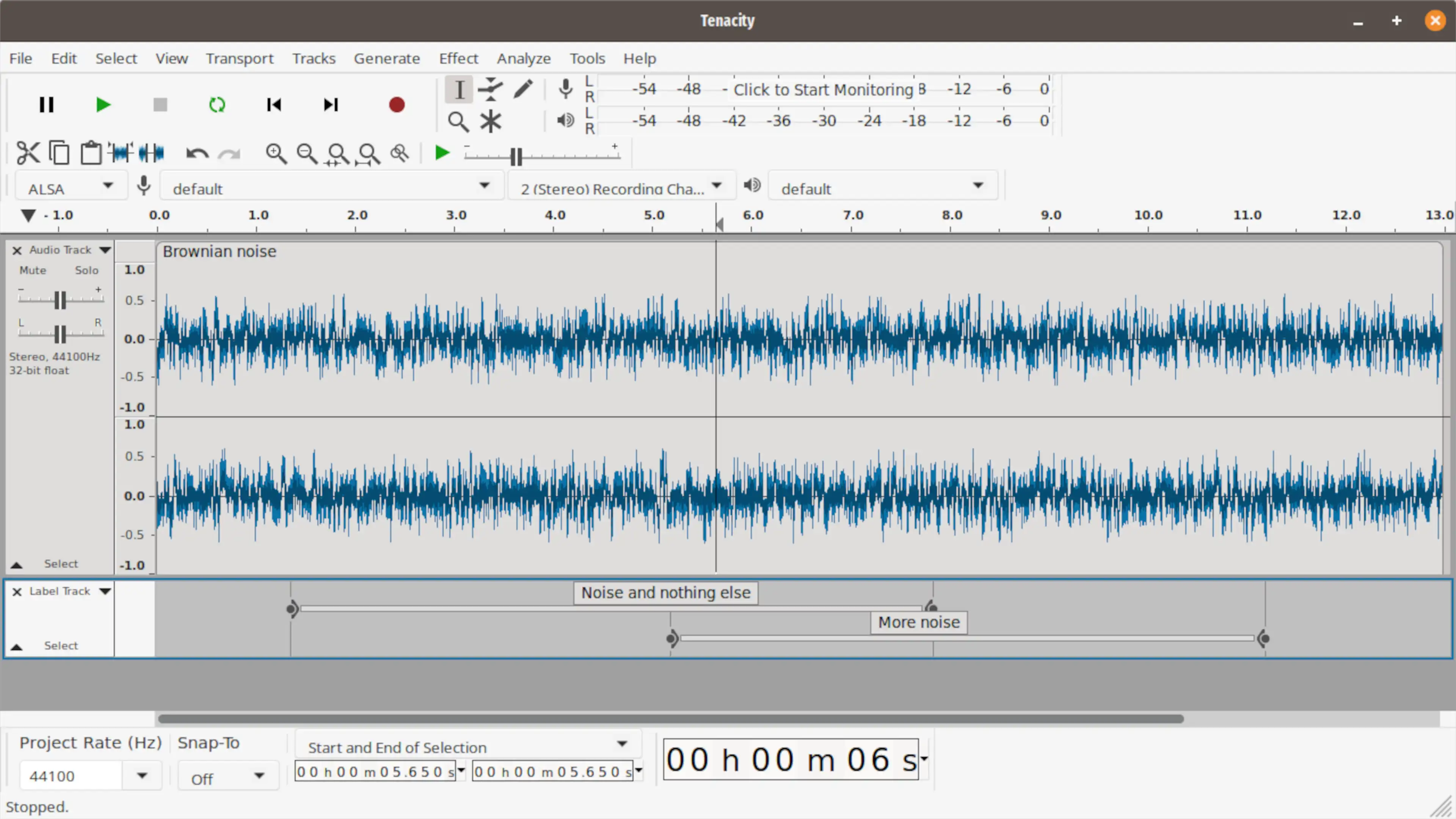Click the Silence audio selection icon
This screenshot has height=819, width=1456.
tap(152, 152)
